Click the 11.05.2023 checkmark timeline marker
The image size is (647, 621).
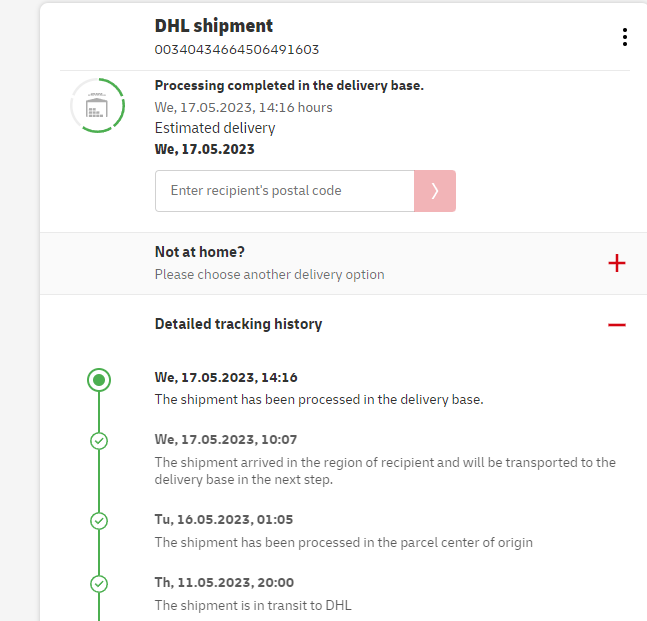click(x=98, y=583)
